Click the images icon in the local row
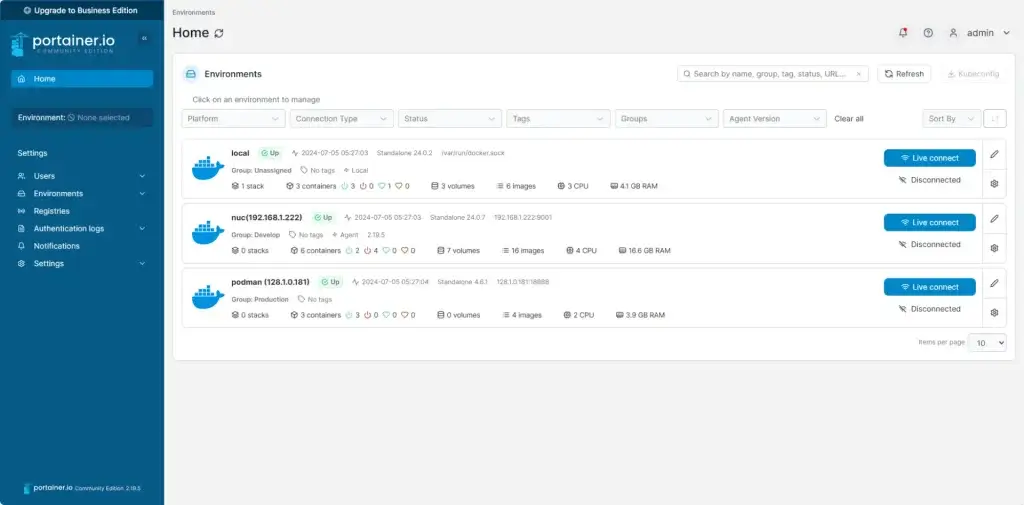The image size is (1024, 505). [x=500, y=186]
